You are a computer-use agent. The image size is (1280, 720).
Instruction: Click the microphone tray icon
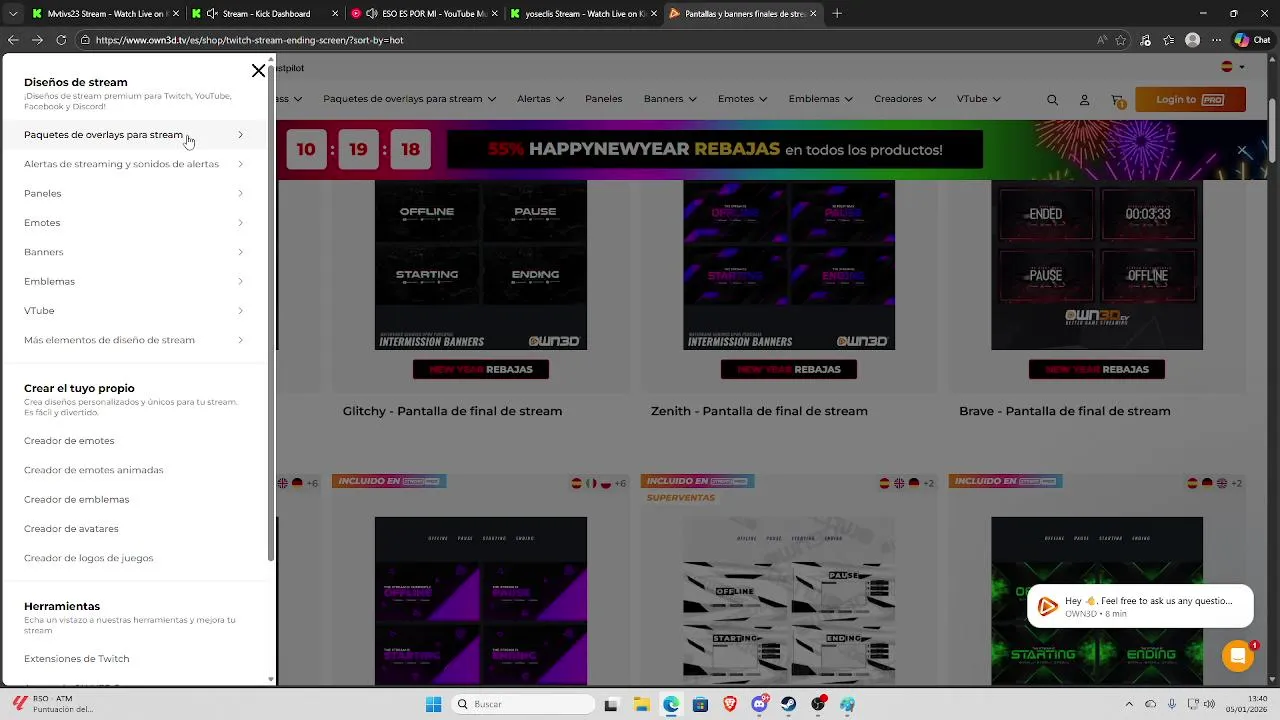[1172, 704]
